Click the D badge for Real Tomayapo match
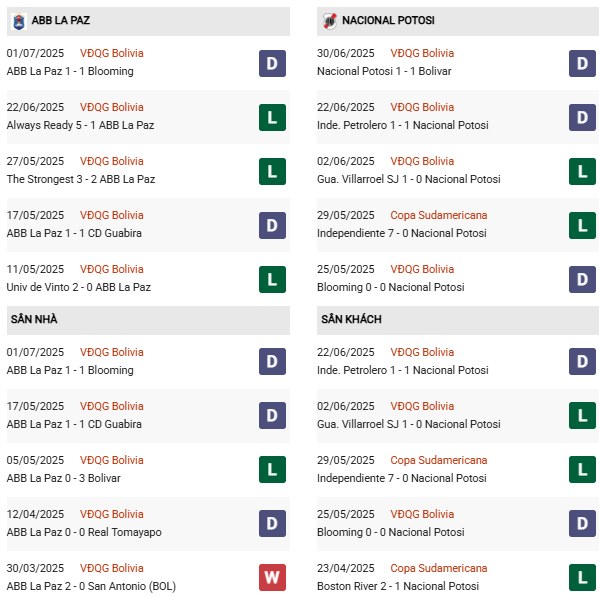 click(x=272, y=523)
